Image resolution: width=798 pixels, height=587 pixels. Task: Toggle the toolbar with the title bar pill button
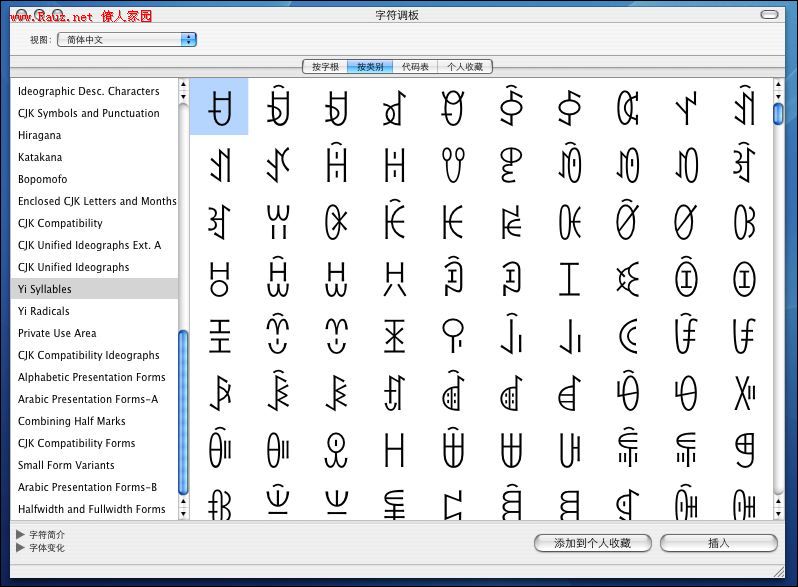[768, 15]
